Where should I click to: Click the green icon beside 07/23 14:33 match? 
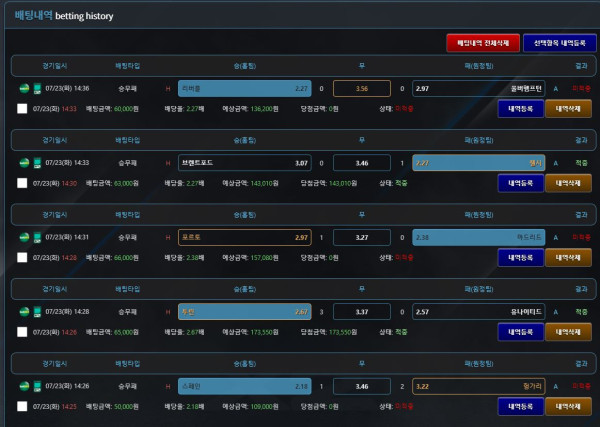(36, 162)
